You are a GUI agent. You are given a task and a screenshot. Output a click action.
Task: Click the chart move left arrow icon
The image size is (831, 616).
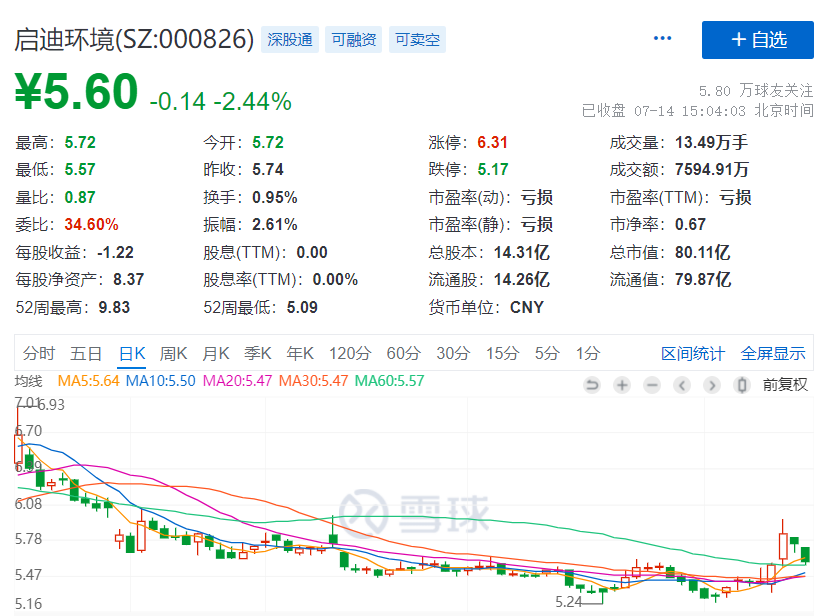(682, 385)
